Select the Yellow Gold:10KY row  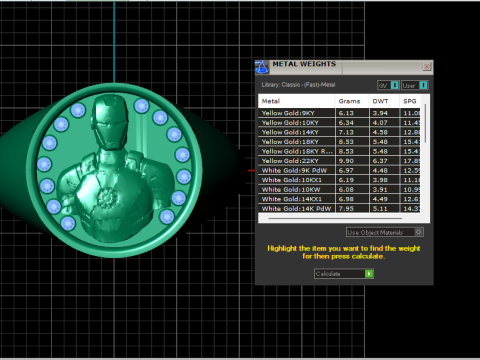[x=339, y=123]
